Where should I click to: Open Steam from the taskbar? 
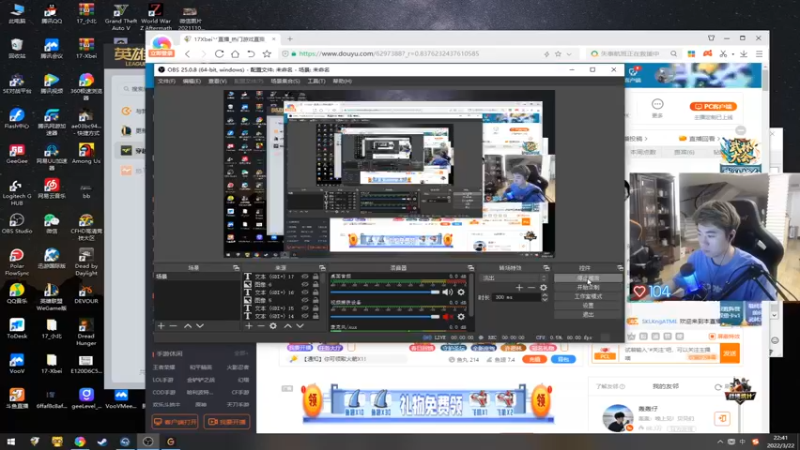tap(102, 442)
